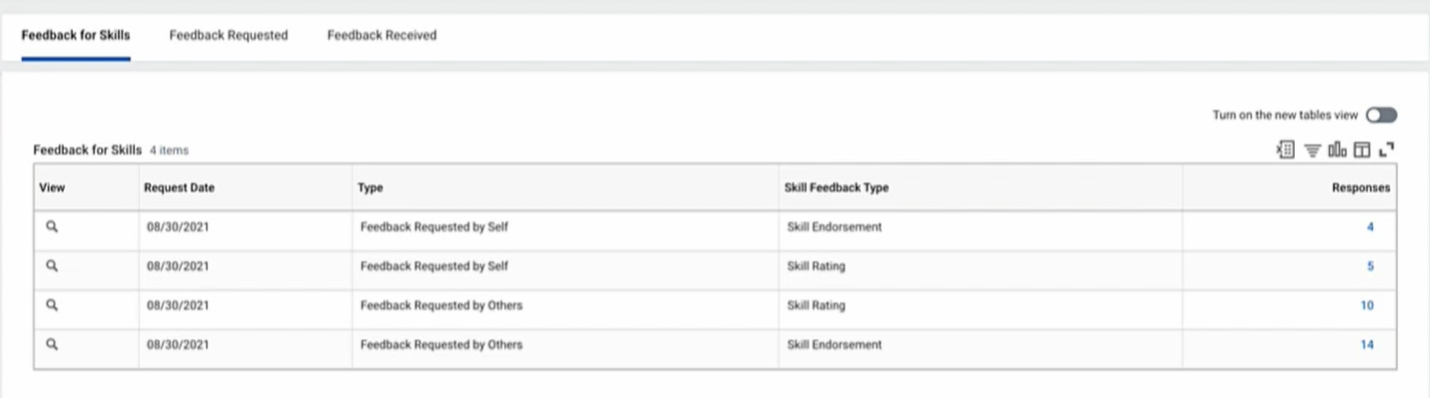Image resolution: width=1430 pixels, height=403 pixels.
Task: Click the View column header
Action: [52, 187]
